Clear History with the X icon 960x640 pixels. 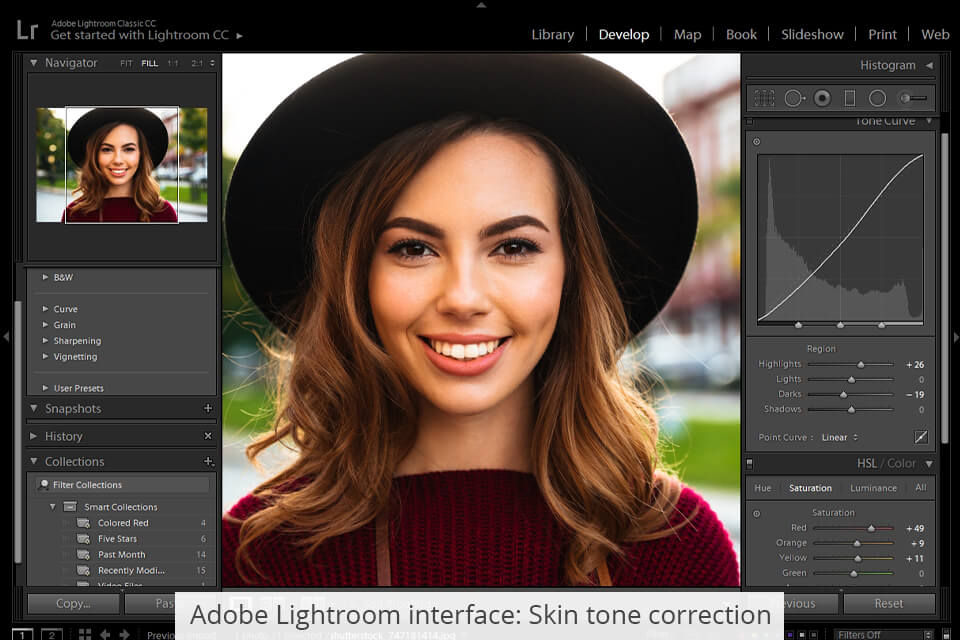click(x=208, y=436)
